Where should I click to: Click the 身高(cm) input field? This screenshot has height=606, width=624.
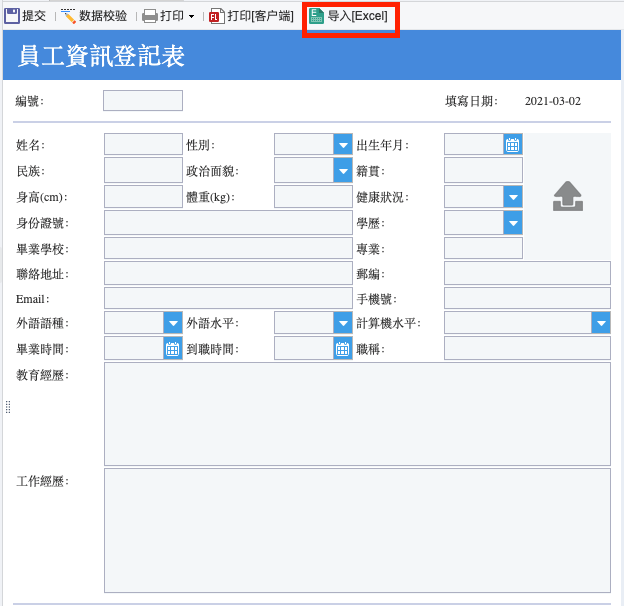coord(143,197)
